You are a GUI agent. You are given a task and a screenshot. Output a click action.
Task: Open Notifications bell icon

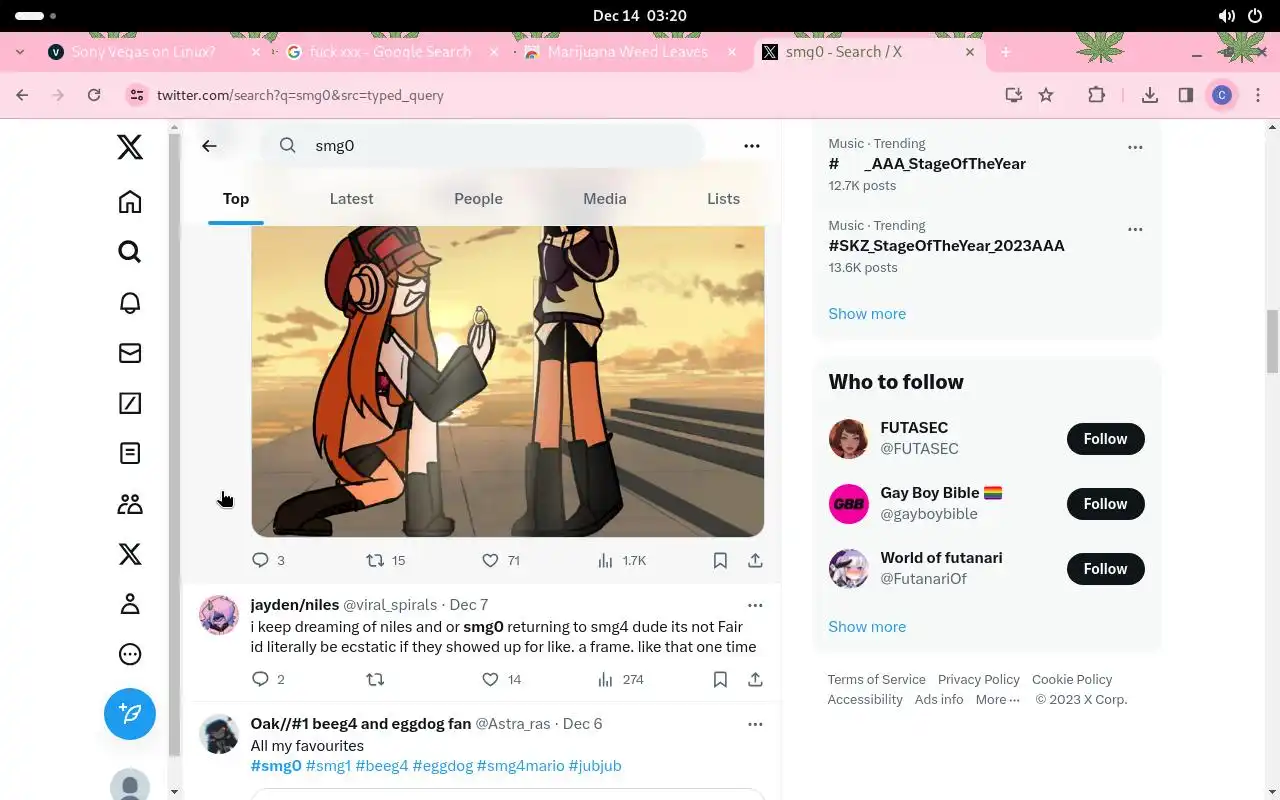pyautogui.click(x=130, y=302)
